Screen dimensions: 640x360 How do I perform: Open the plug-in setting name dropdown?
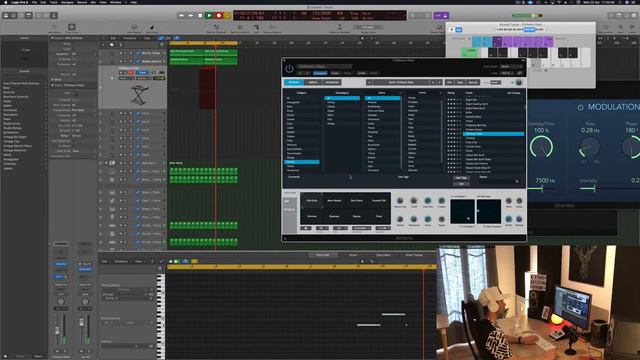324,66
